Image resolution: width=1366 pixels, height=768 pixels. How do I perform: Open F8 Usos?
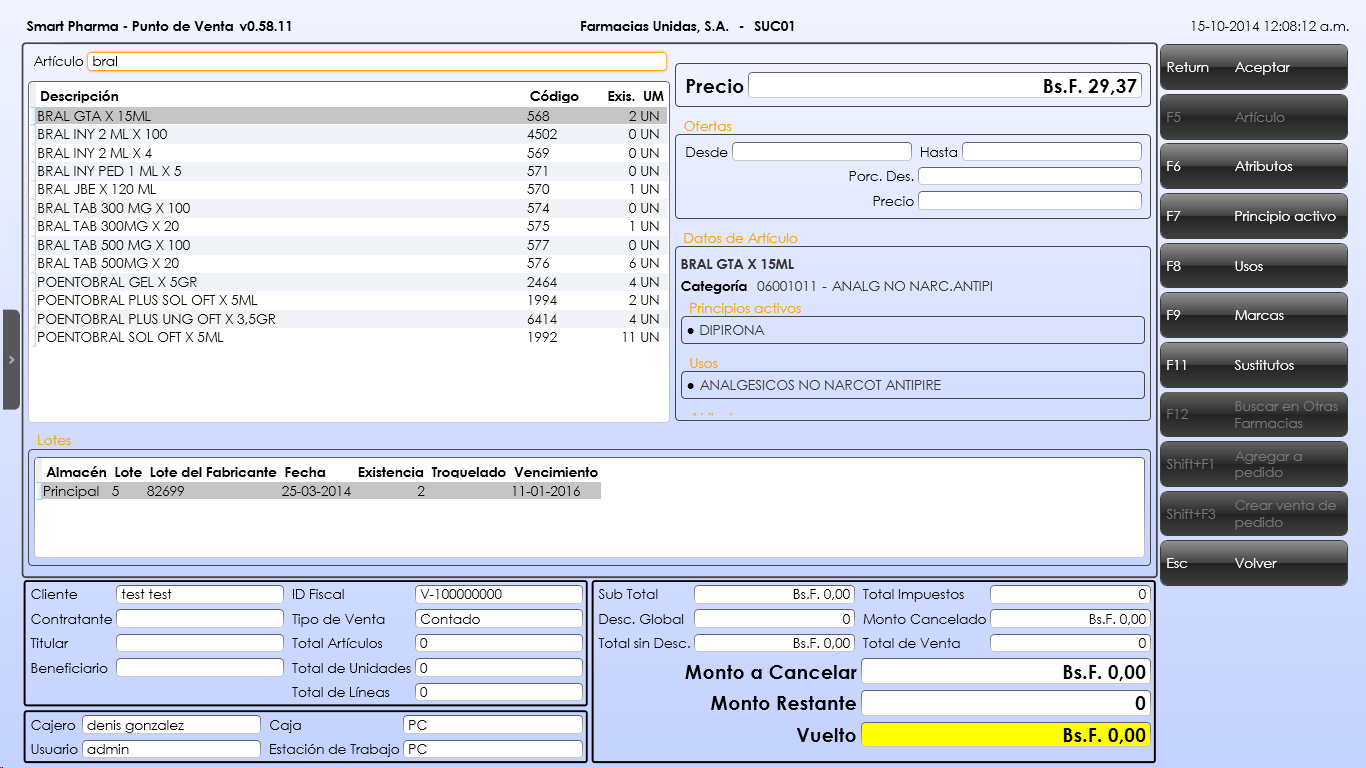1254,267
